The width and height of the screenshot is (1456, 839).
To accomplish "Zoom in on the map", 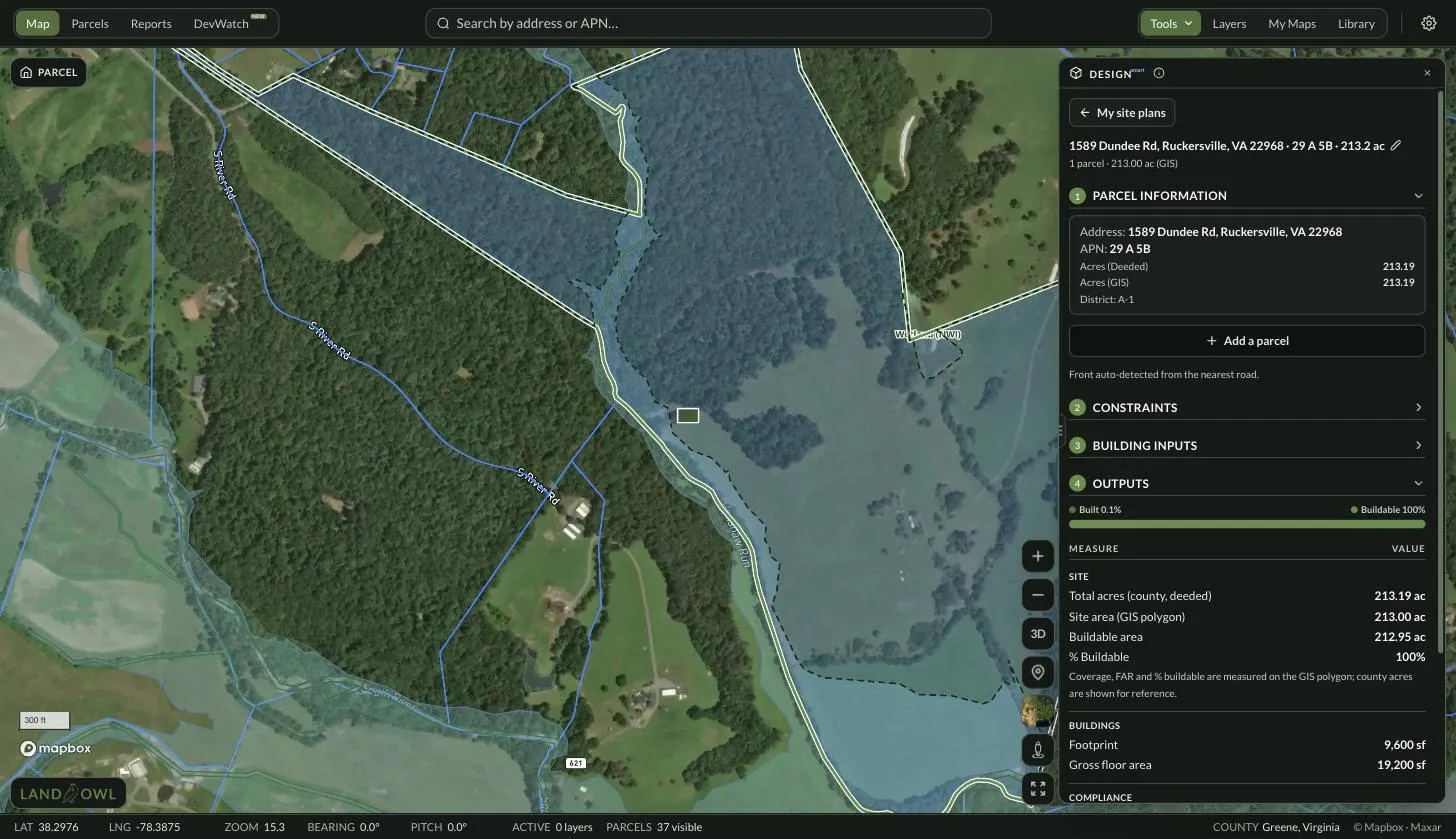I will [1038, 557].
